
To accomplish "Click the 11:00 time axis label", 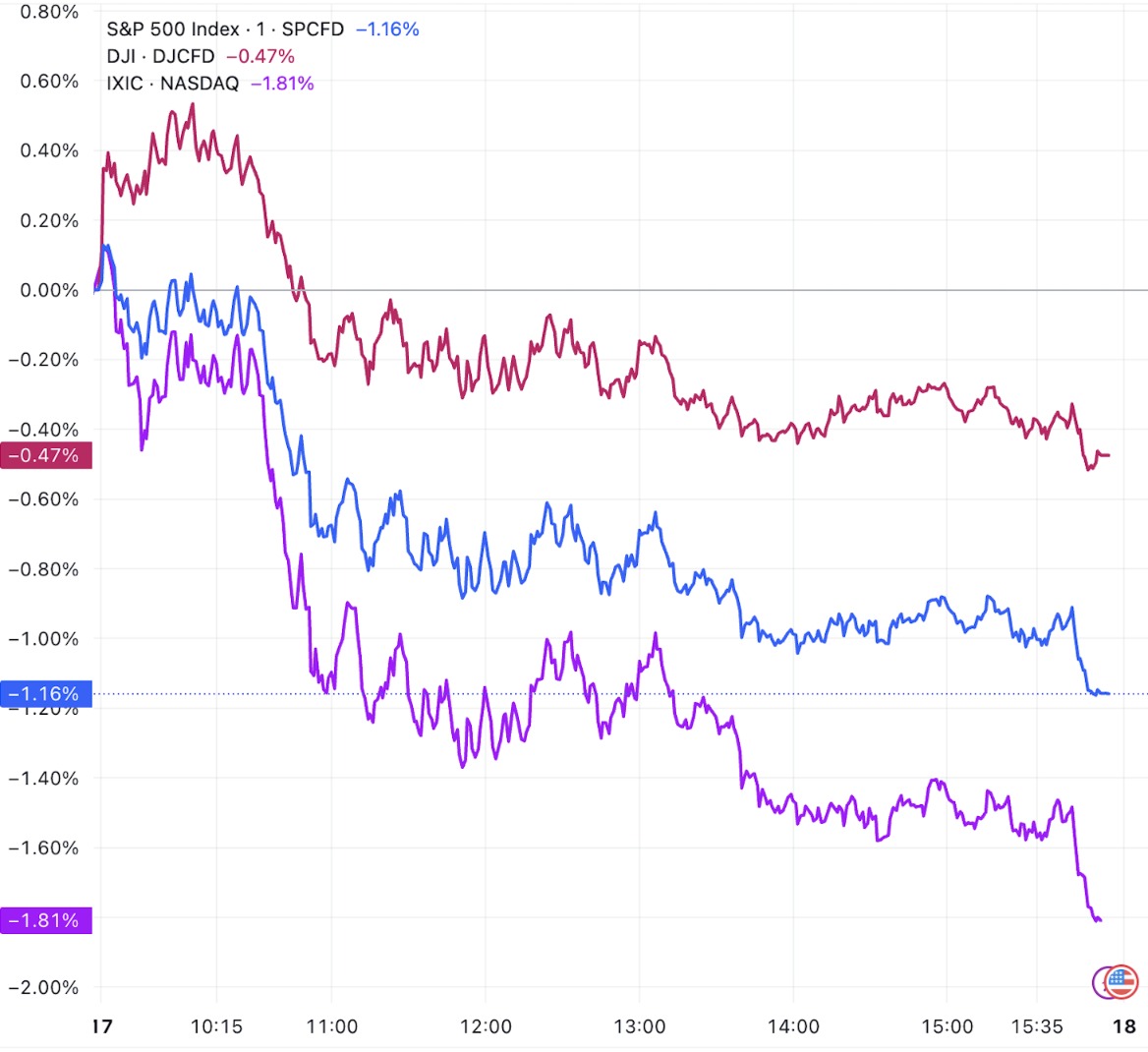I will (x=332, y=1026).
